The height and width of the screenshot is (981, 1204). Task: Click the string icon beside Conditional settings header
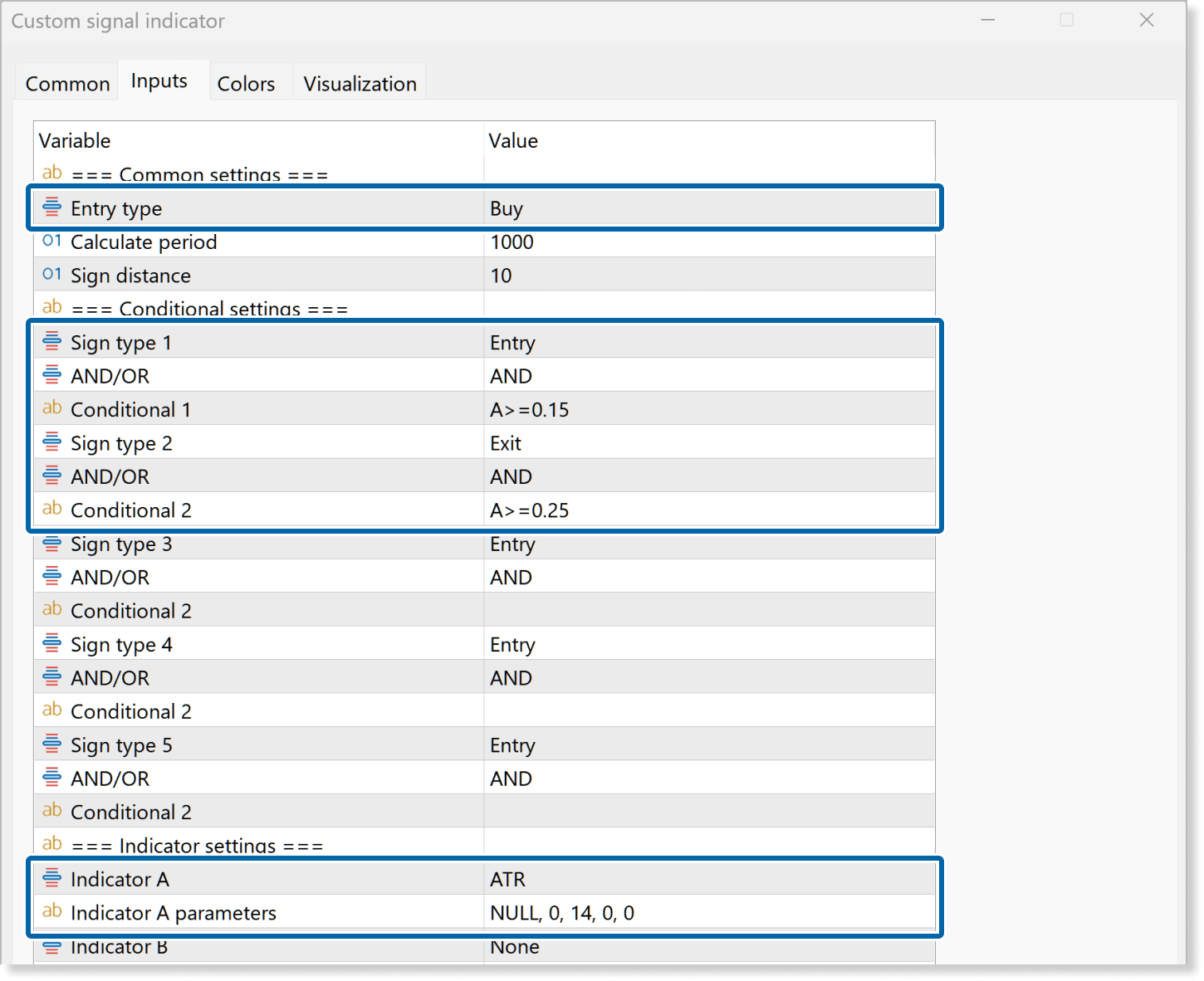[51, 307]
